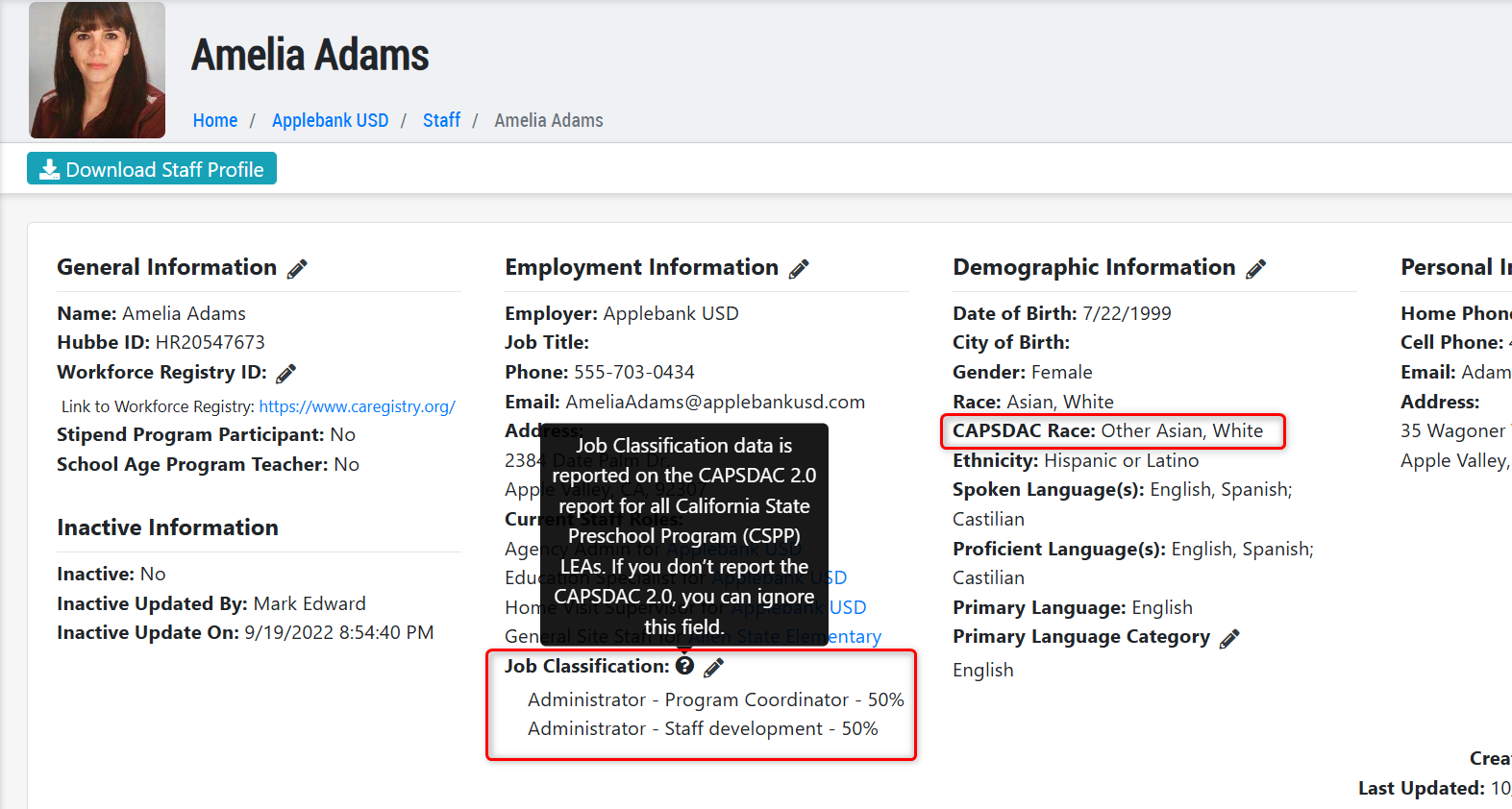1512x809 pixels.
Task: Click phone number 555-703-0434
Action: 634,372
